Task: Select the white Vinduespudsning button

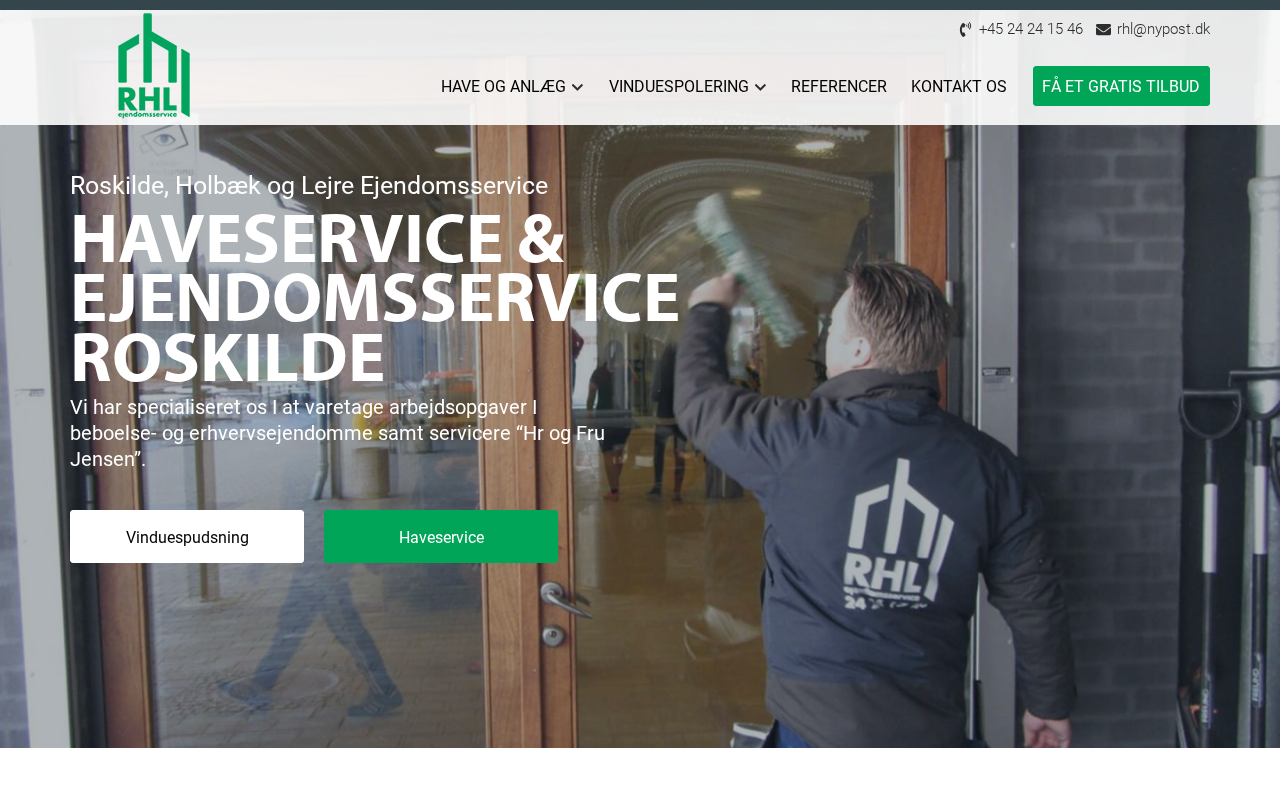Action: click(x=187, y=537)
